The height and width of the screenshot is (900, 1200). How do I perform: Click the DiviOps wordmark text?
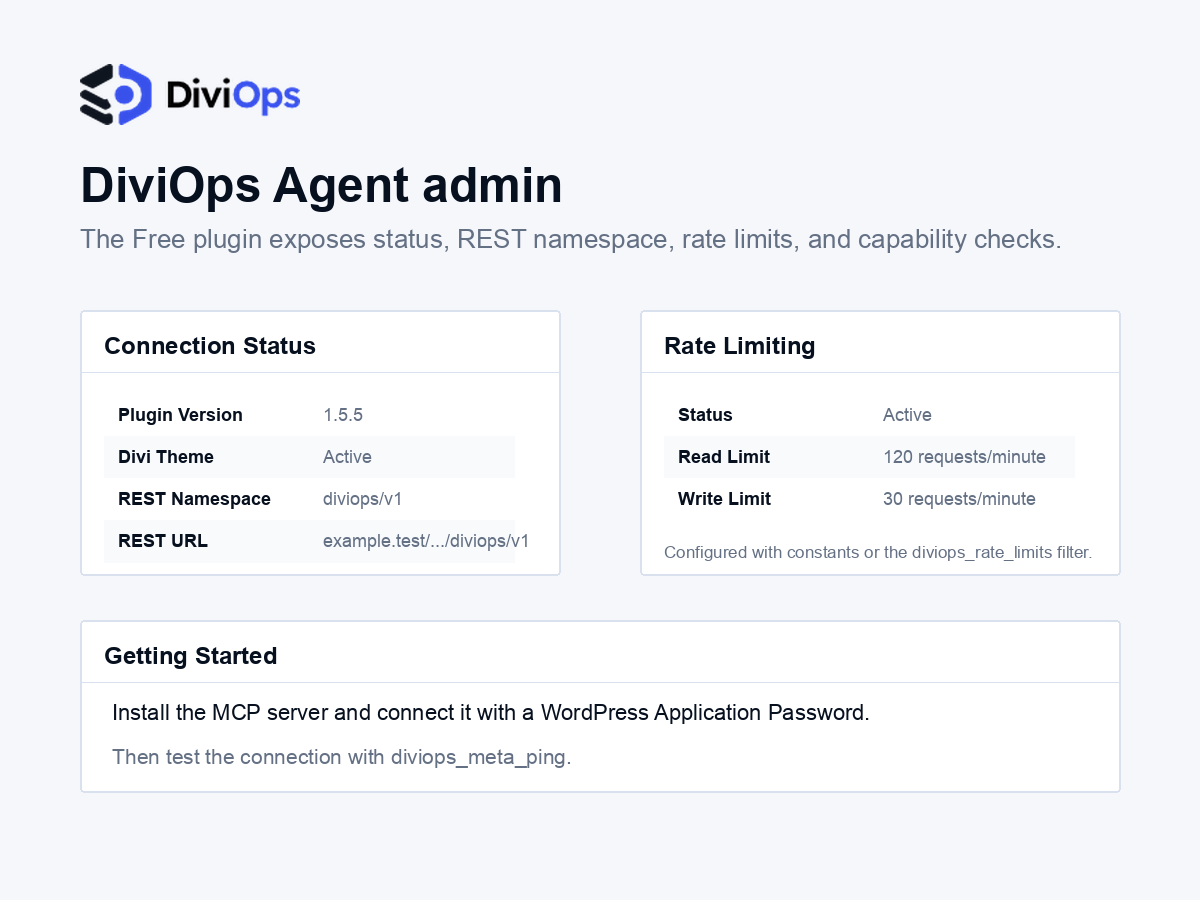233,96
